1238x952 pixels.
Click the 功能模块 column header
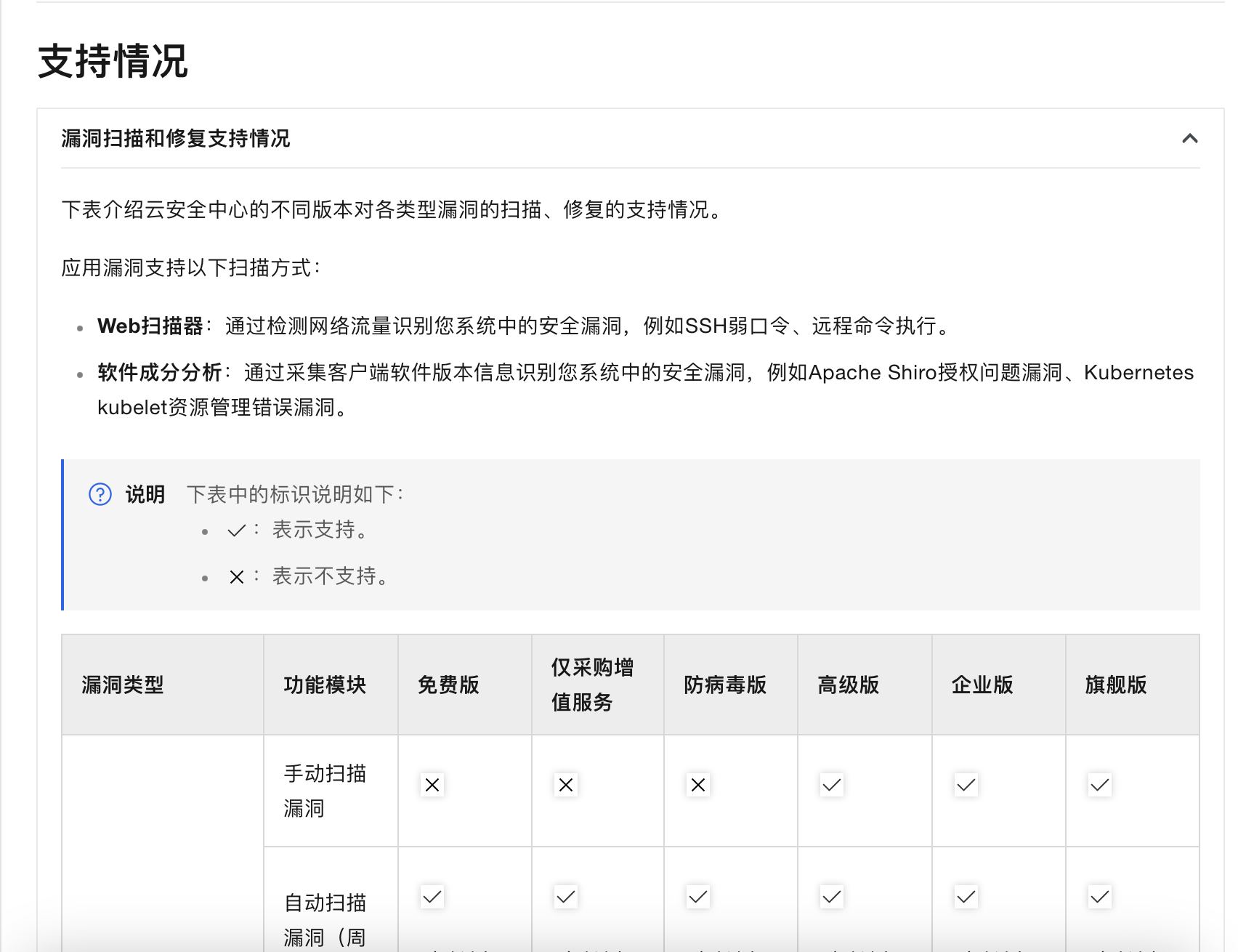pos(331,685)
